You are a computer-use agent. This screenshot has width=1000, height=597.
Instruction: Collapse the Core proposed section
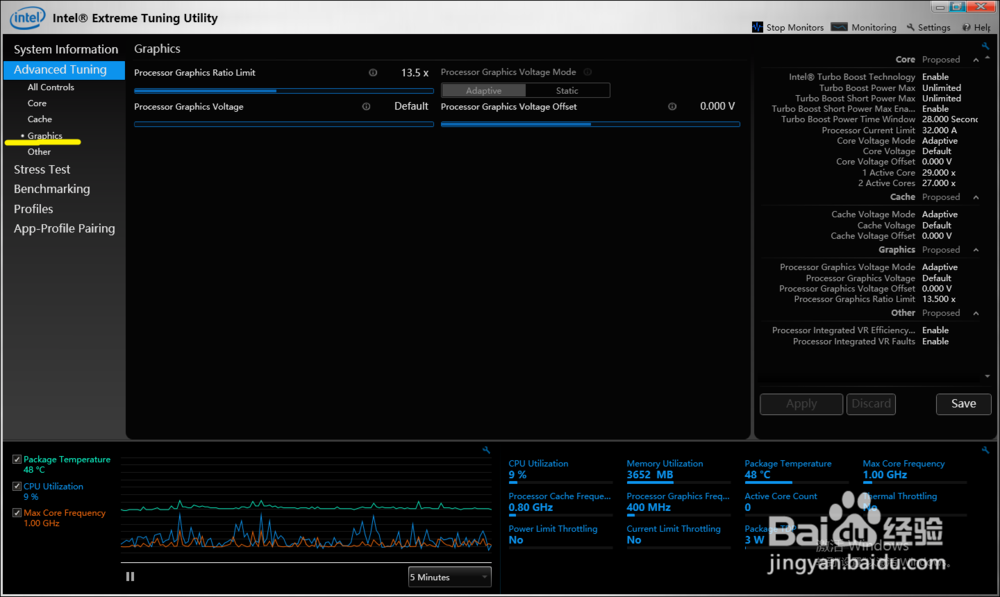(976, 59)
